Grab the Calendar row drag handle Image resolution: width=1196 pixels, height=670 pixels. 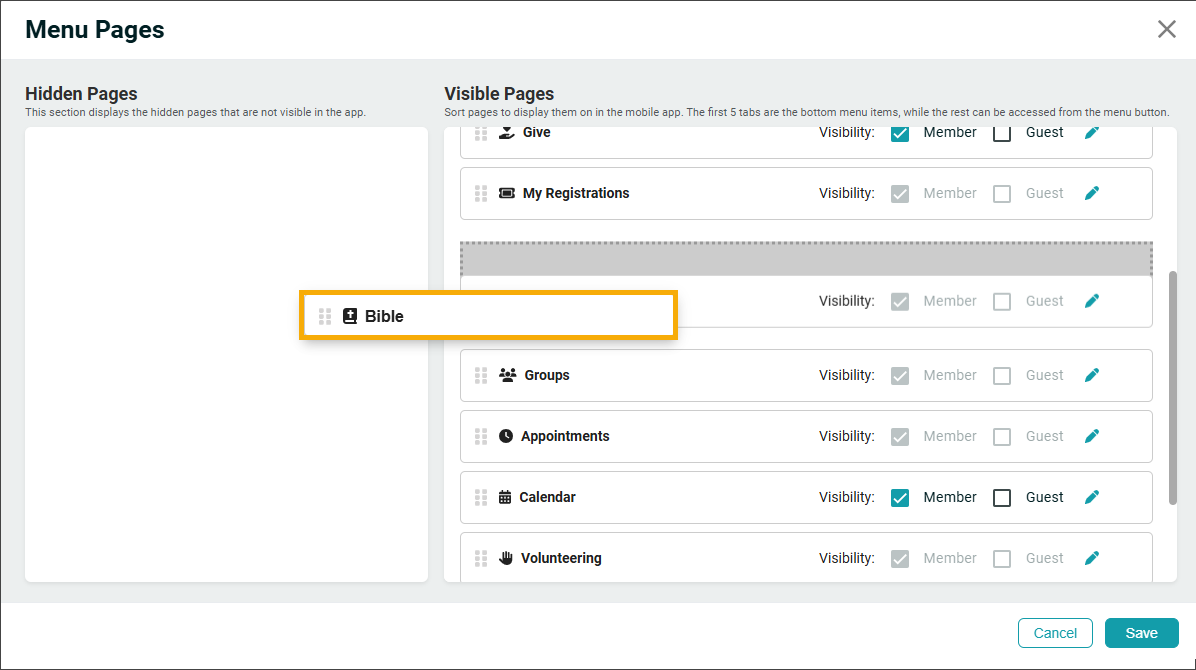pos(481,497)
